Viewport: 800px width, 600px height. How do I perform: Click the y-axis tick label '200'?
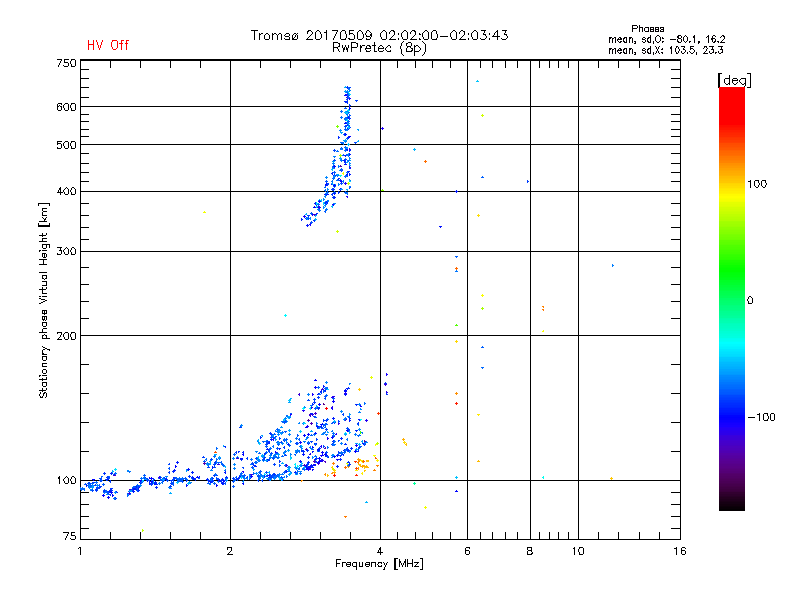tap(66, 336)
